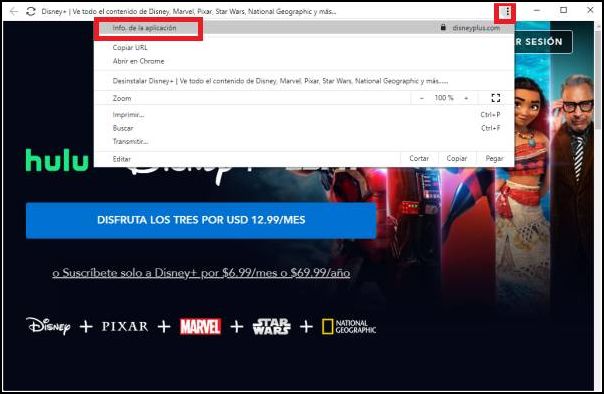604x394 pixels.
Task: Maximize the Disney+ window
Action: point(564,10)
